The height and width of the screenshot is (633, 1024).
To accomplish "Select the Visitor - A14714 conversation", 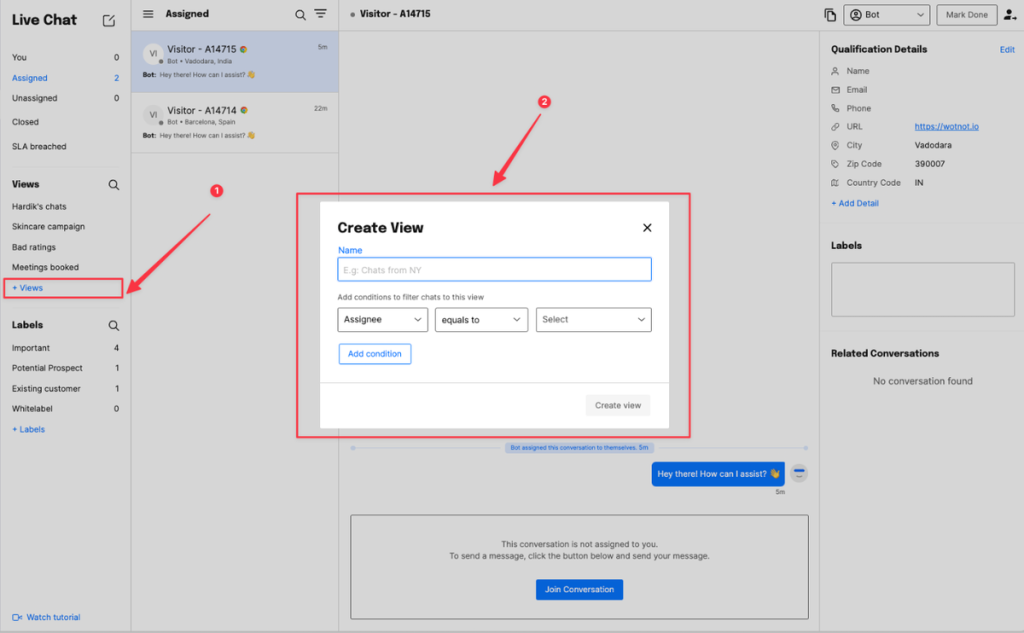I will click(235, 122).
